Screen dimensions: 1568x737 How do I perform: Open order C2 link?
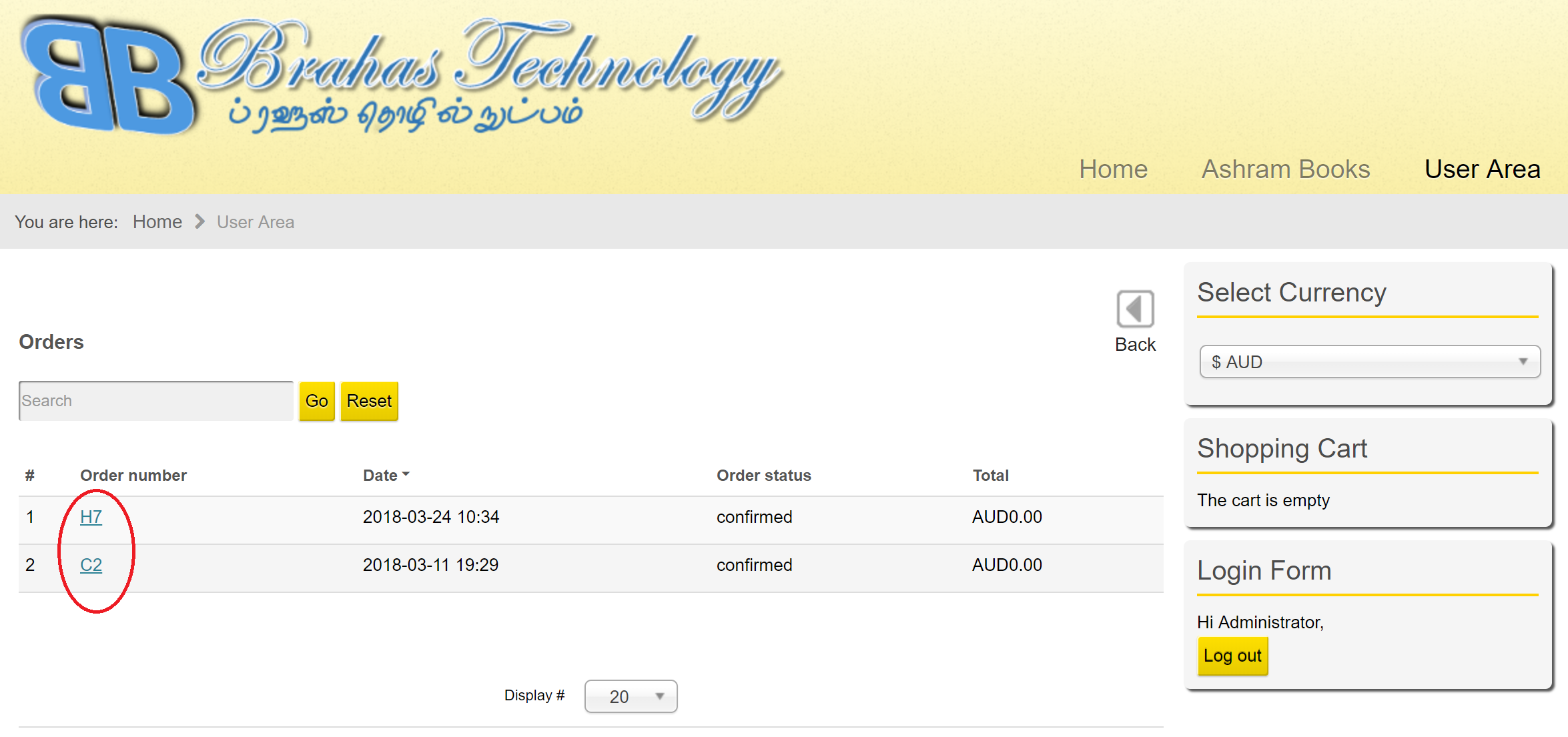pyautogui.click(x=91, y=565)
